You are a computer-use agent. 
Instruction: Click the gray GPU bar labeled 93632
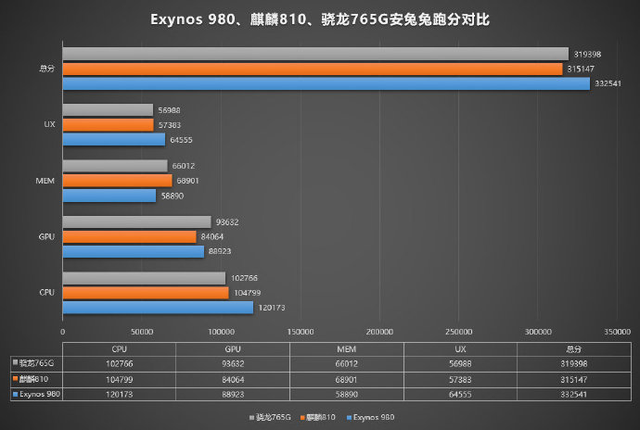[137, 222]
